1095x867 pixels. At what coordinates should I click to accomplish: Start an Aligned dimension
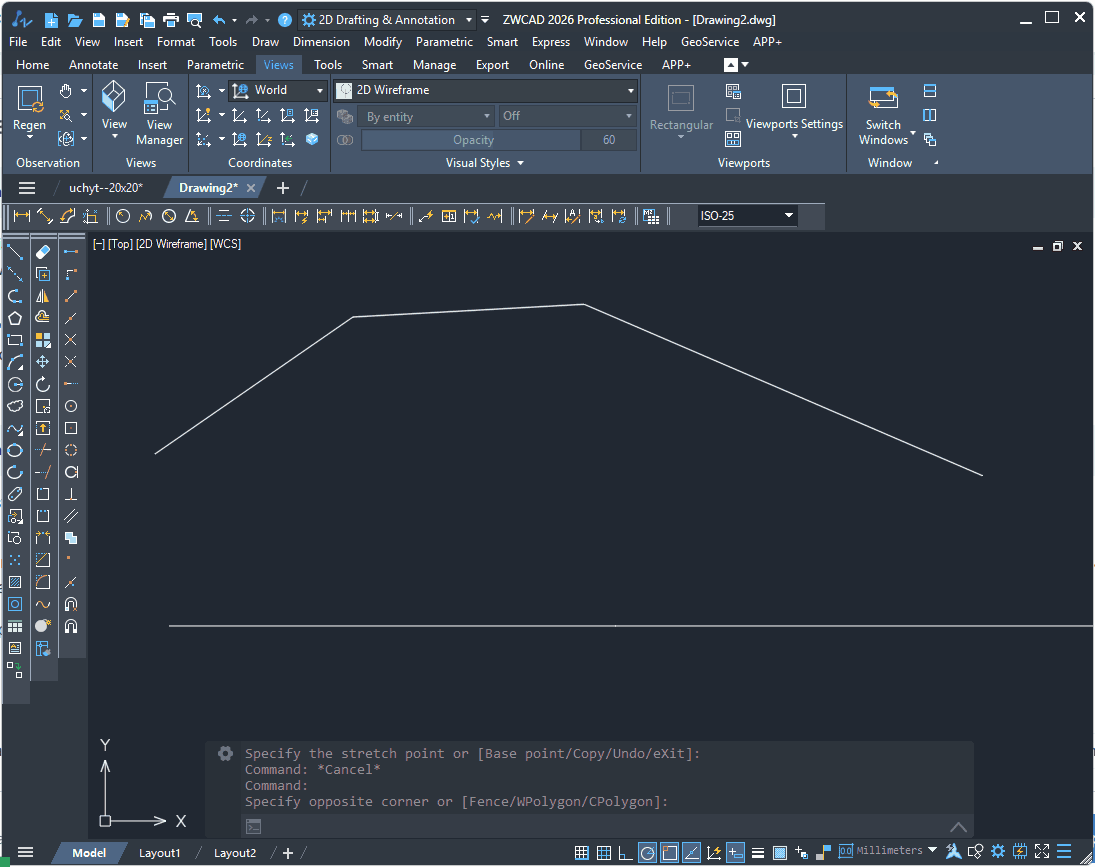pyautogui.click(x=45, y=216)
